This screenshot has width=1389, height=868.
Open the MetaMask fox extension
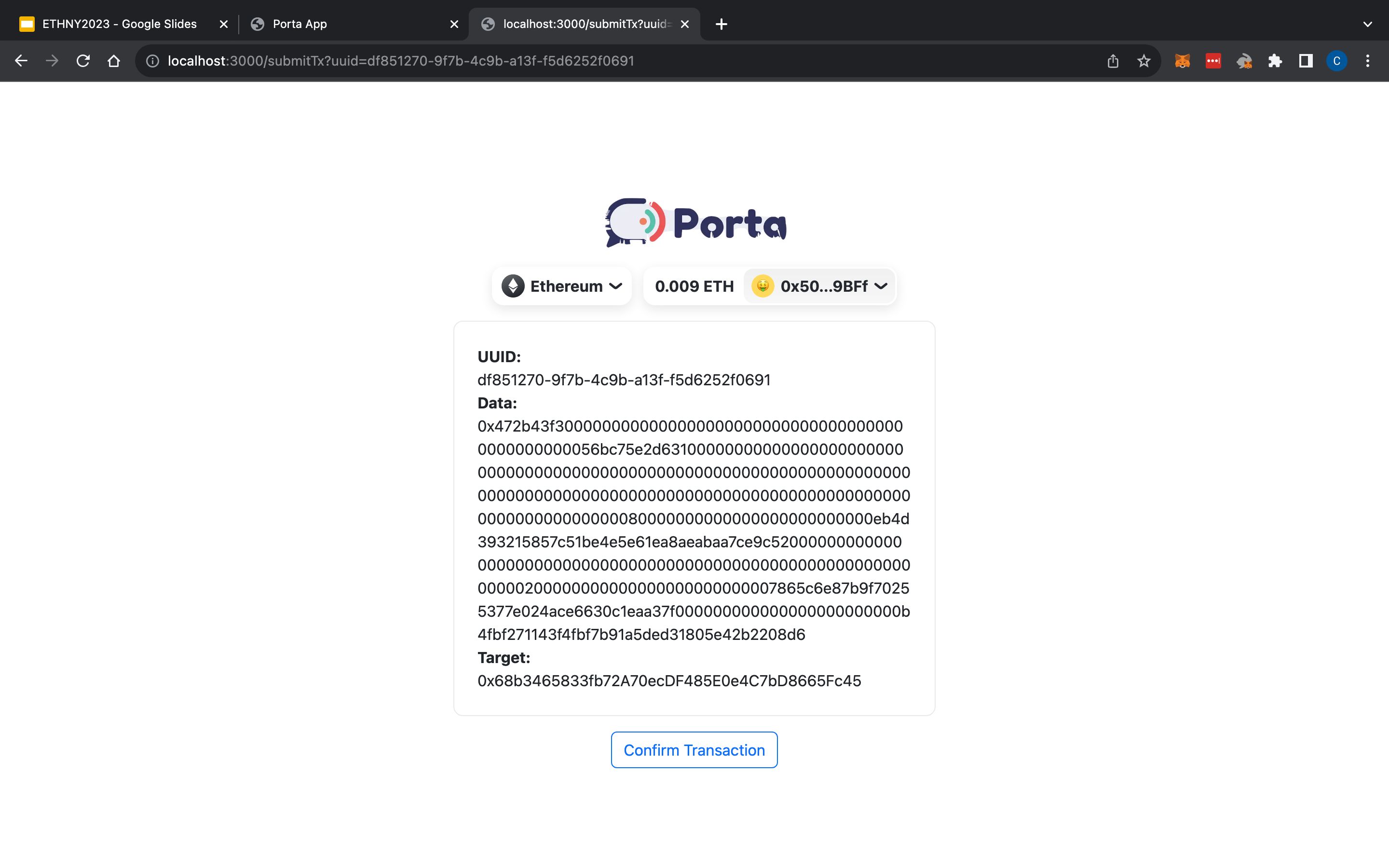[1183, 61]
